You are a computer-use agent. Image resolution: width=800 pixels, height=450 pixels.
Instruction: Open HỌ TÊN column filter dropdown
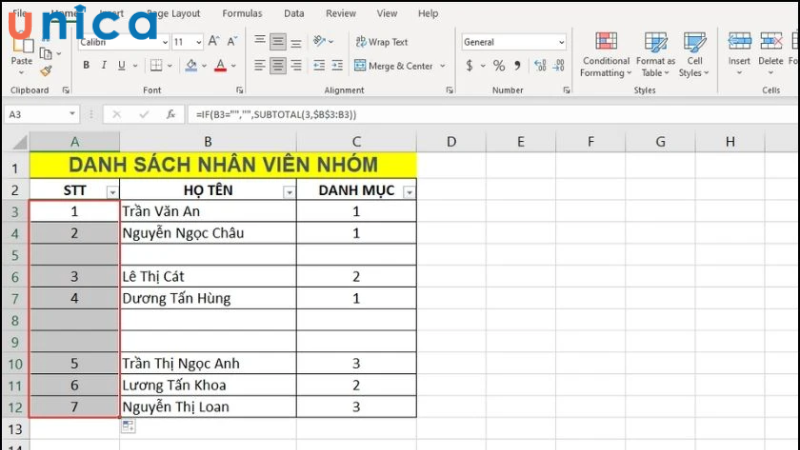coord(289,192)
